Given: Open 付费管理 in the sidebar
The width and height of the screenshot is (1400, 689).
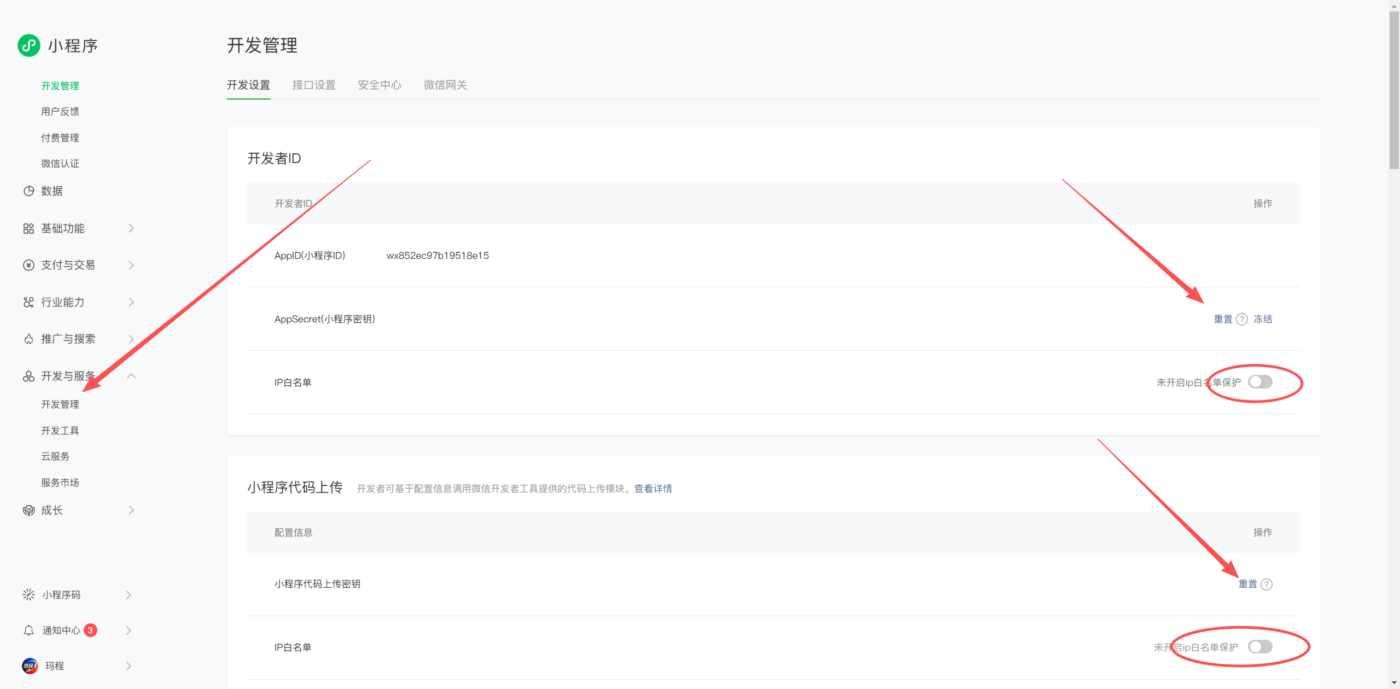Looking at the screenshot, I should pyautogui.click(x=60, y=138).
